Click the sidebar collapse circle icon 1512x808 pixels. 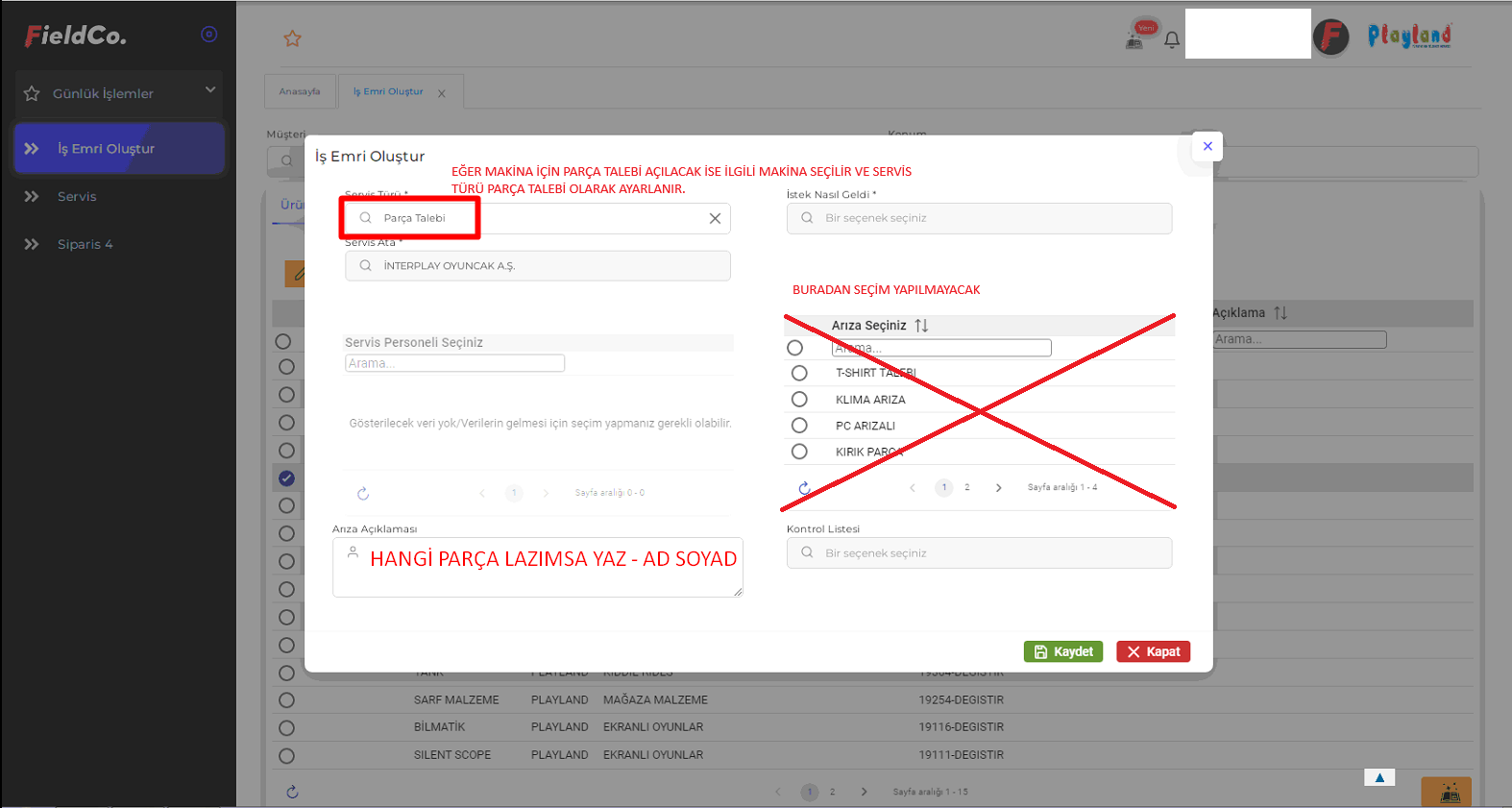tap(208, 35)
